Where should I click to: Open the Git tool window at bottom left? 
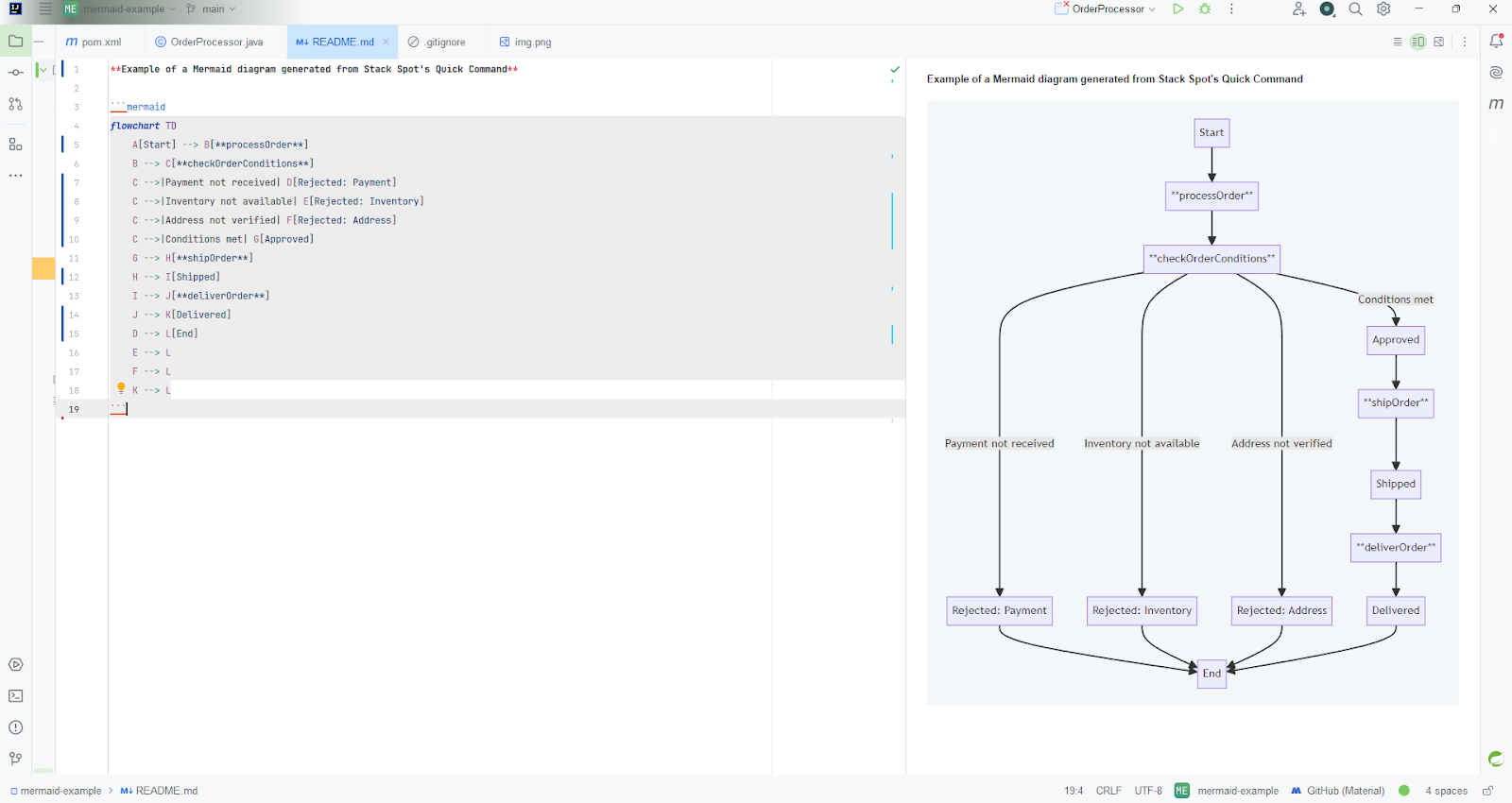(15, 759)
